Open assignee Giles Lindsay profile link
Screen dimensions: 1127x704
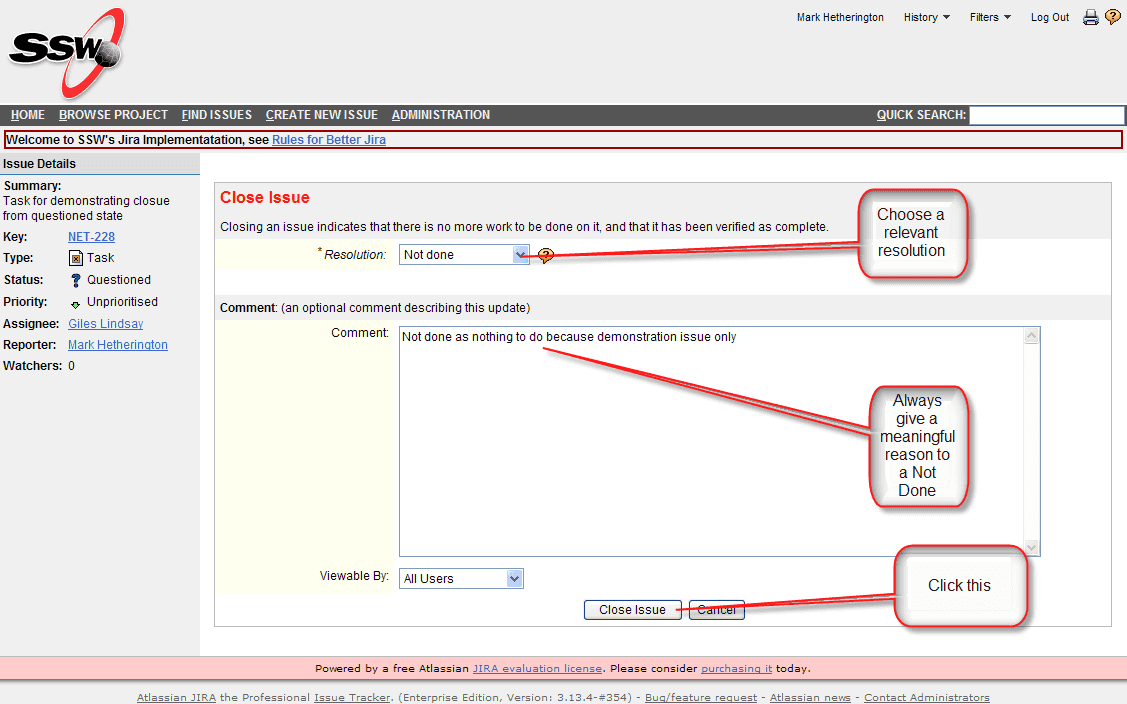[x=105, y=324]
